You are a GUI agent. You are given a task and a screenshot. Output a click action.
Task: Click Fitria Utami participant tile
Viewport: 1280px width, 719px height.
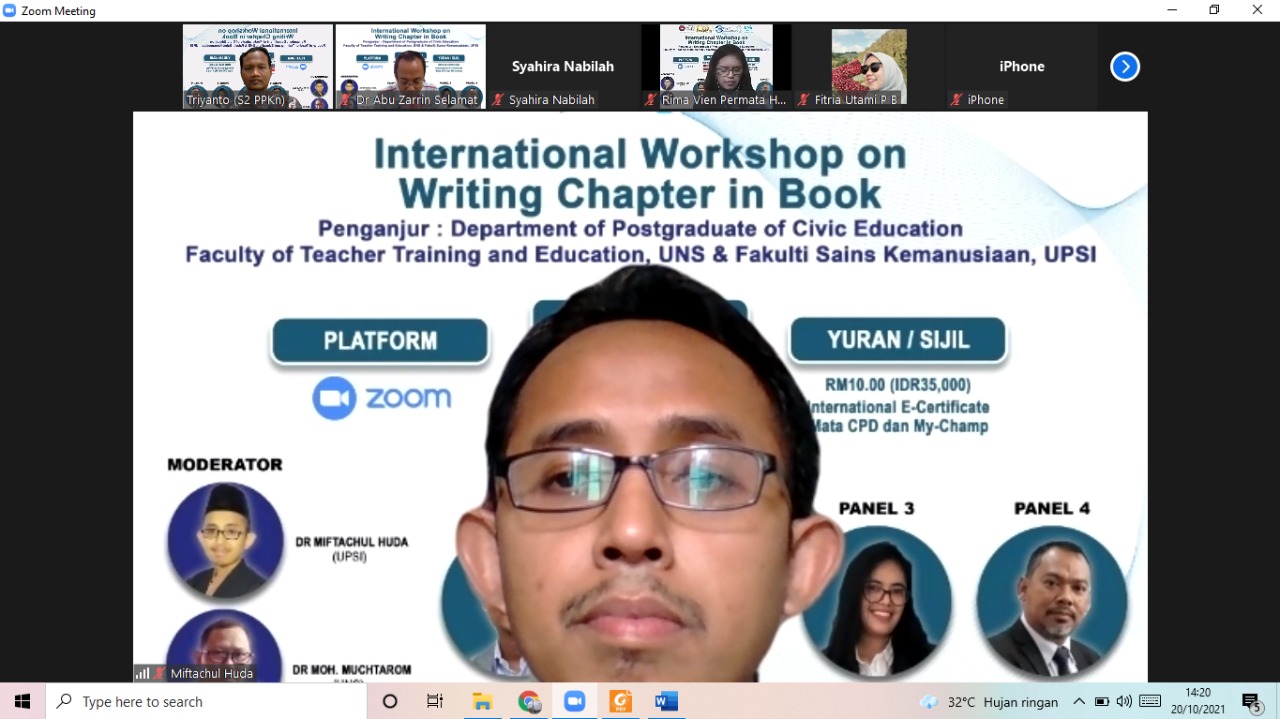pyautogui.click(x=869, y=66)
